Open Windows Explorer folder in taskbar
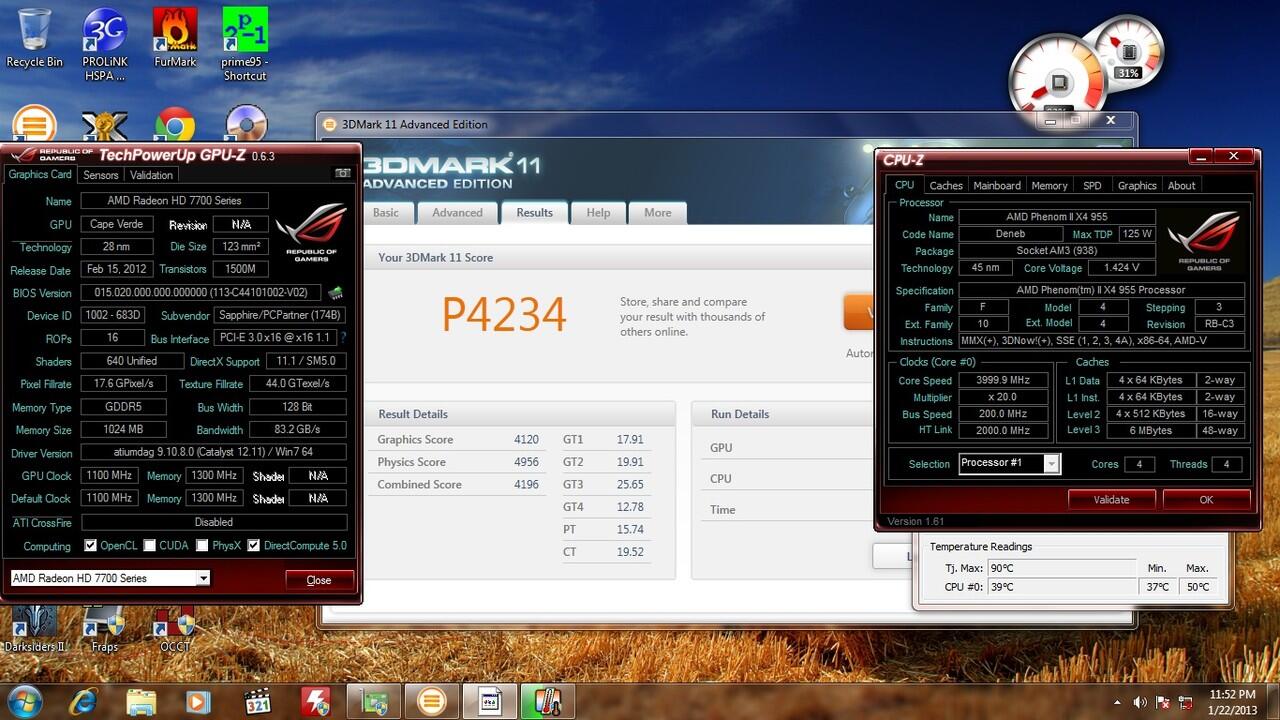The width and height of the screenshot is (1280, 720). 141,700
